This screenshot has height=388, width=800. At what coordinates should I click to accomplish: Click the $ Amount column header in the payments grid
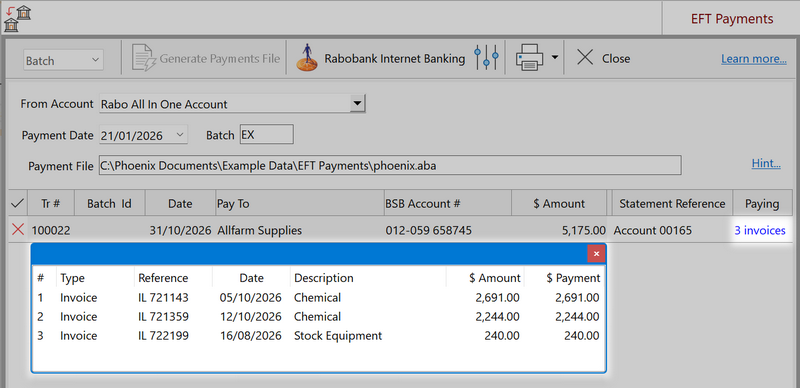pyautogui.click(x=559, y=204)
